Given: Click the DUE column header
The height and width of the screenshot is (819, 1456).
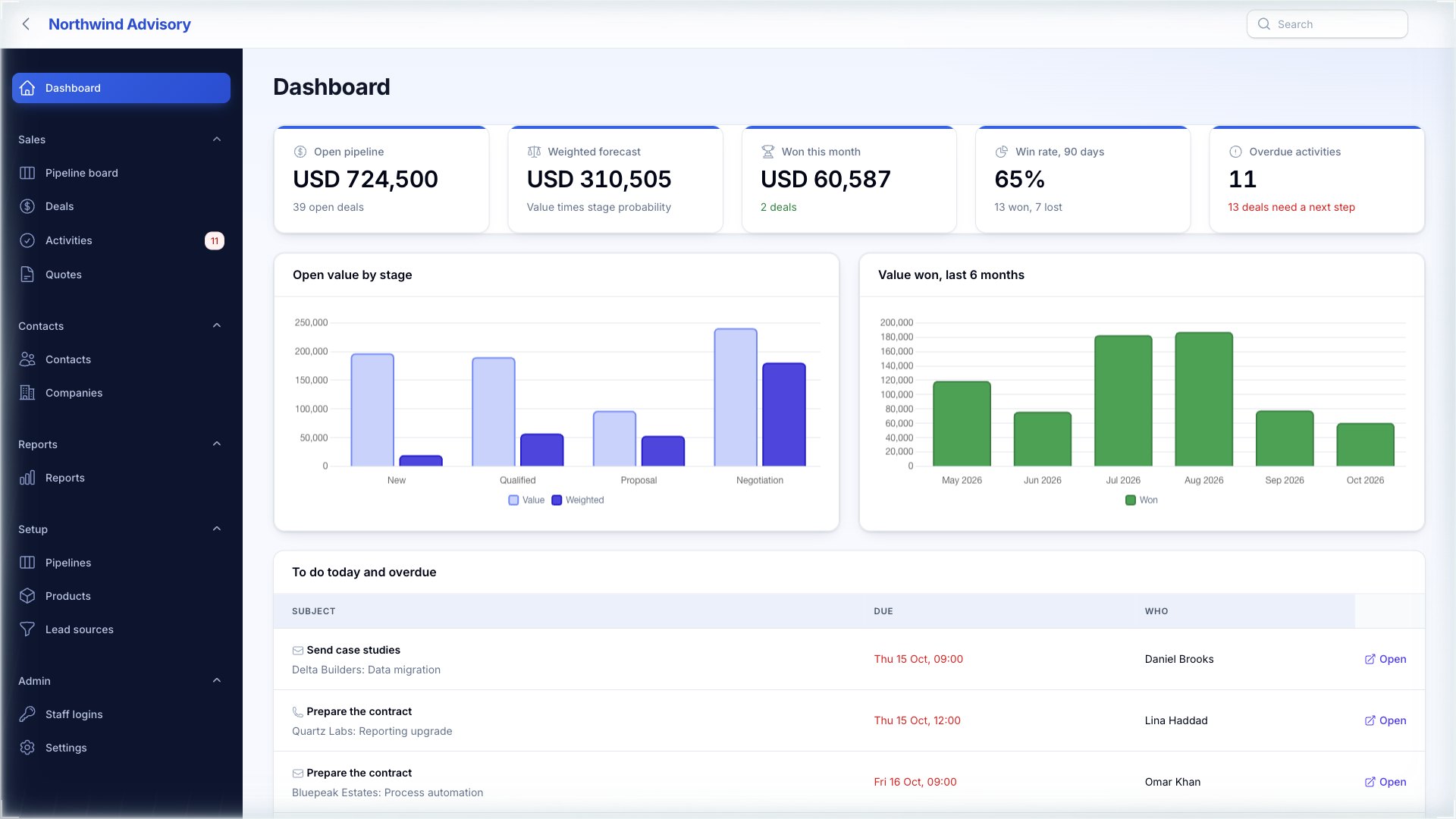Looking at the screenshot, I should tap(883, 611).
